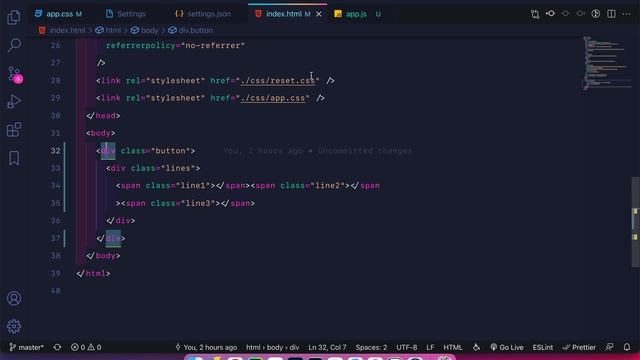Switch to the app.js tab
Image resolution: width=640 pixels, height=360 pixels.
coord(356,14)
